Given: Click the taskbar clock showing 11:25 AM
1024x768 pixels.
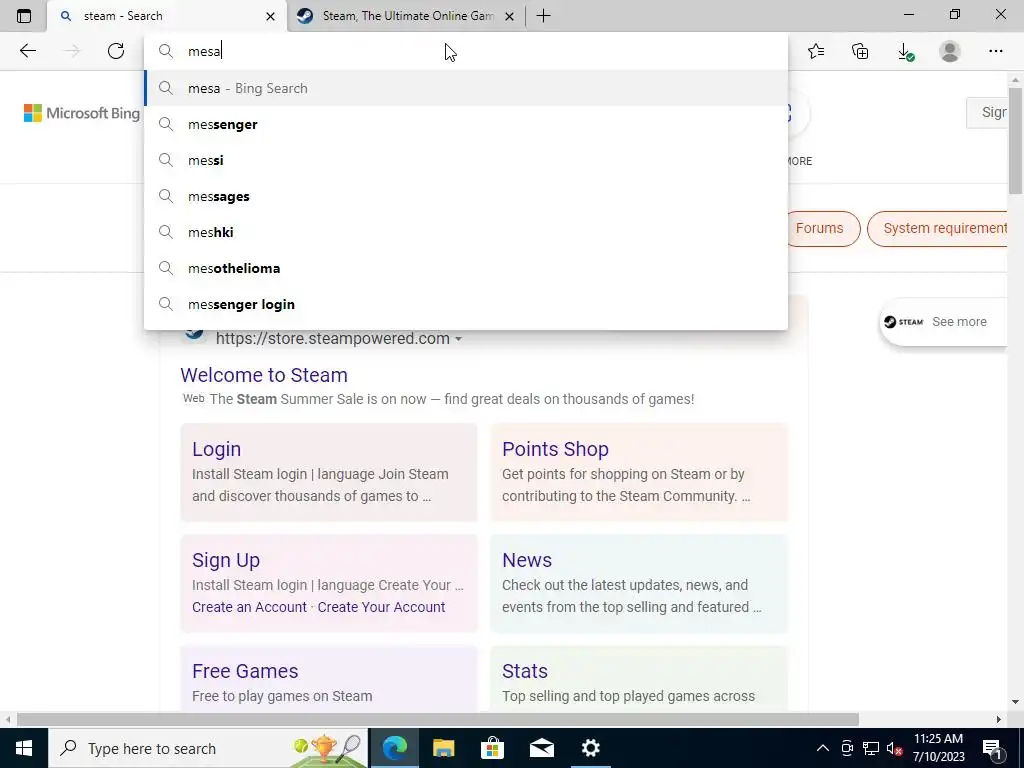Looking at the screenshot, I should point(938,748).
